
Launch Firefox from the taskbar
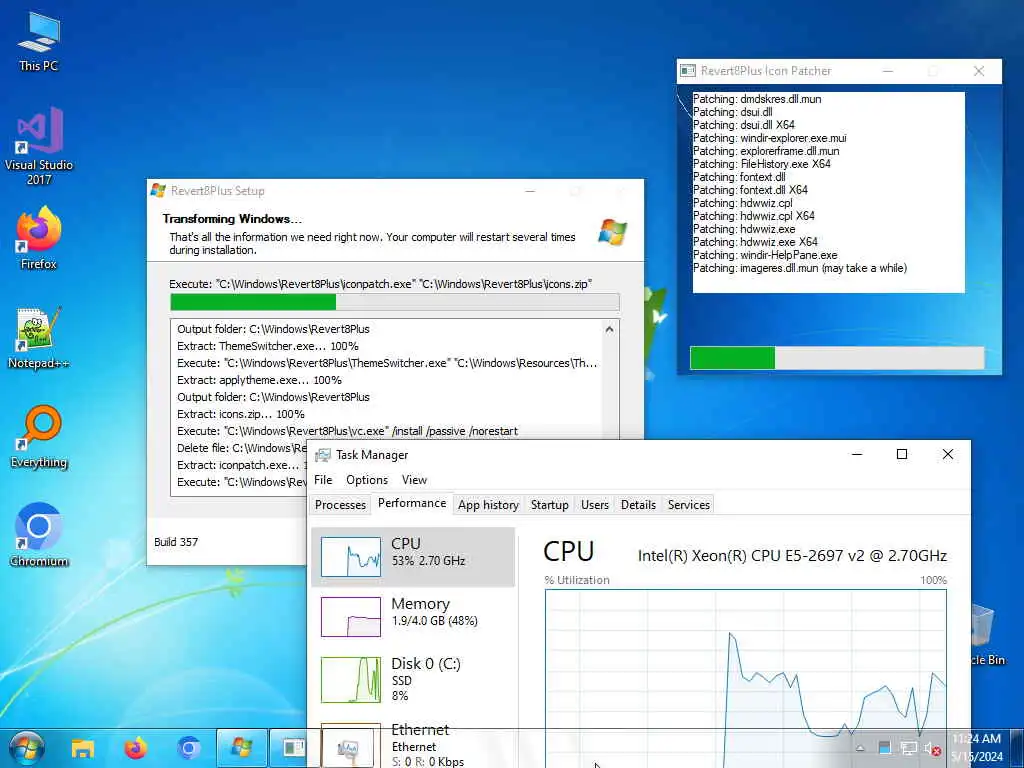135,748
